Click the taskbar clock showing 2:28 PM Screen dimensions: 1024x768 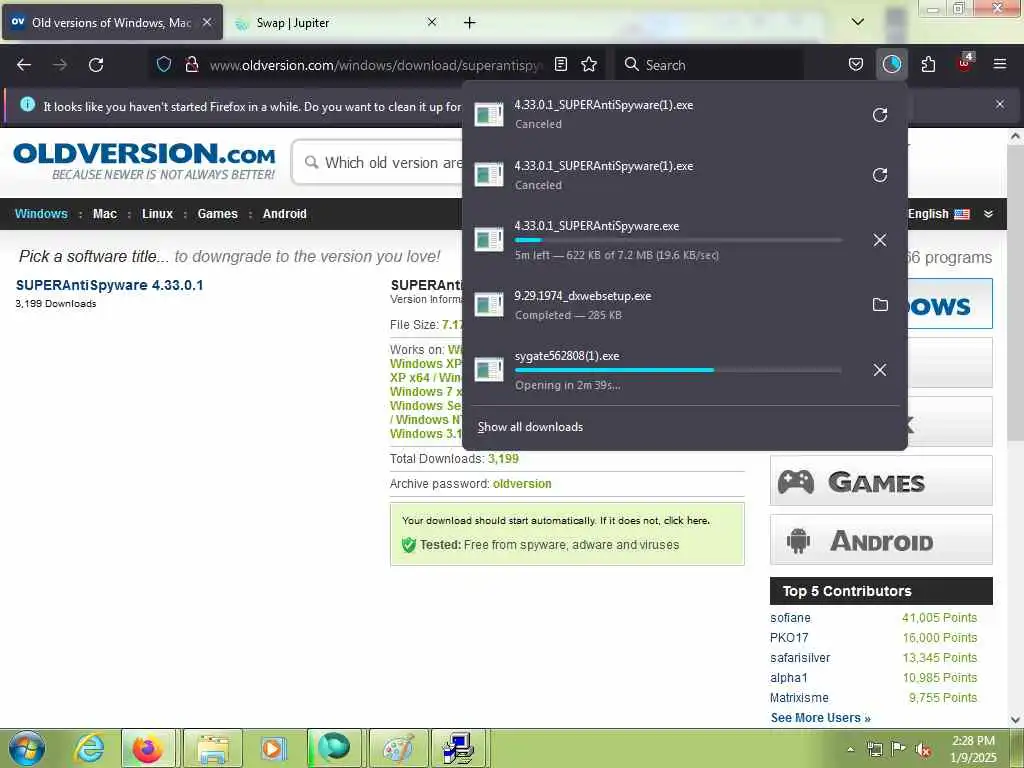[x=973, y=749]
